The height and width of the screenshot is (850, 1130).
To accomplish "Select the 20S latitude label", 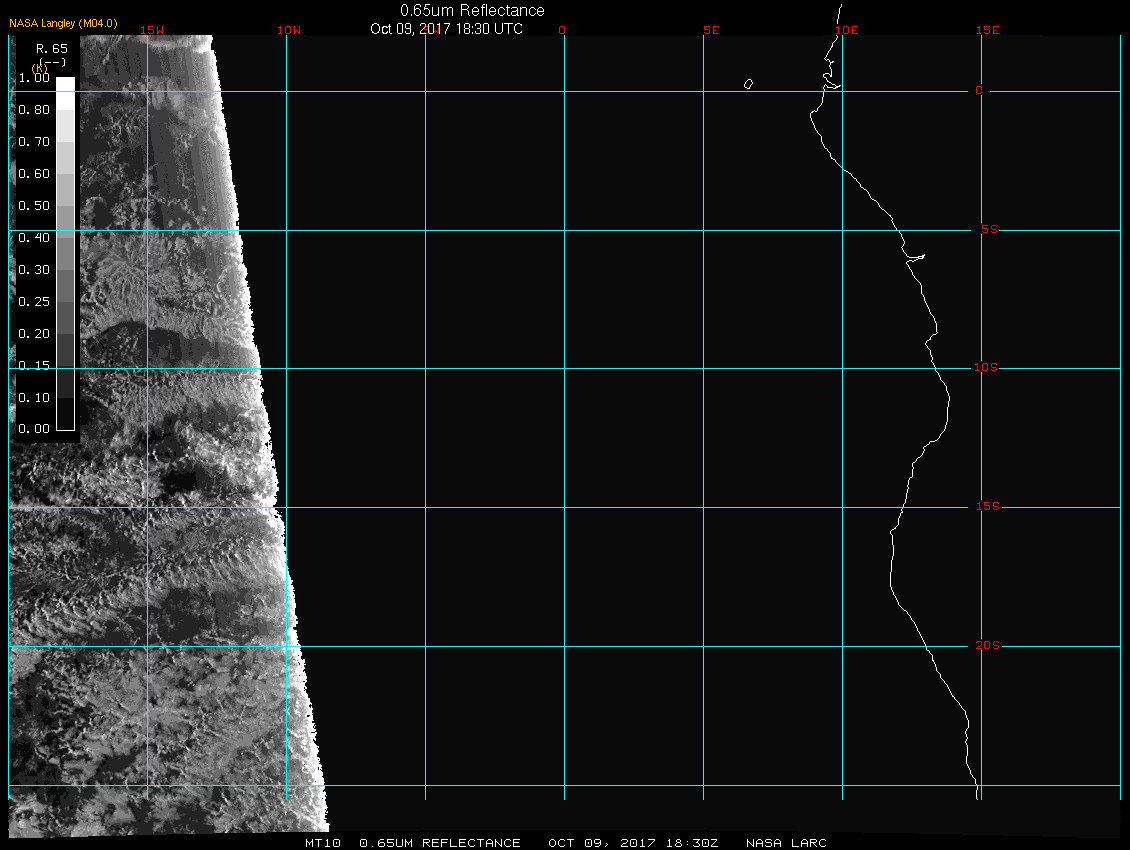I will click(988, 646).
